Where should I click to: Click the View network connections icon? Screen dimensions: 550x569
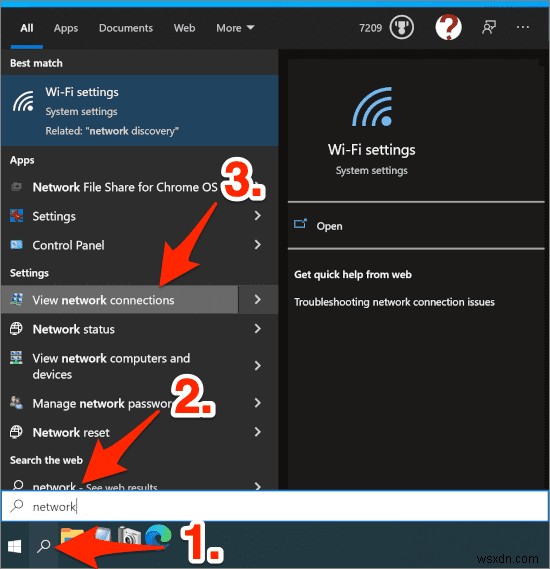coord(16,299)
